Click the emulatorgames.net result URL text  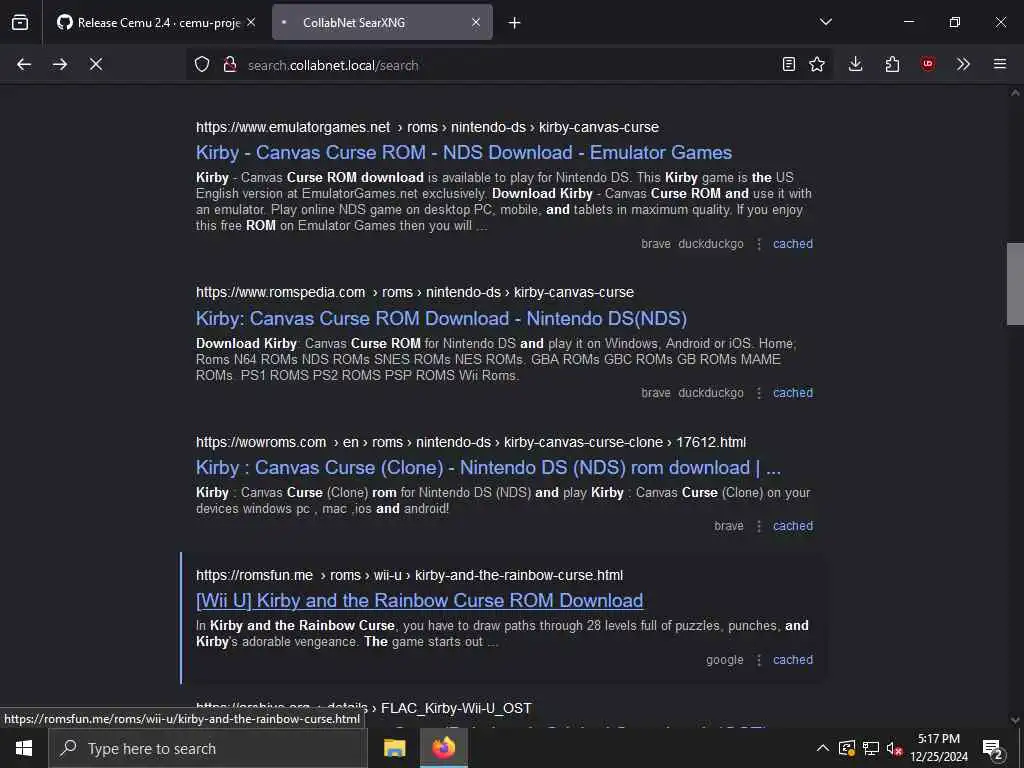(427, 127)
